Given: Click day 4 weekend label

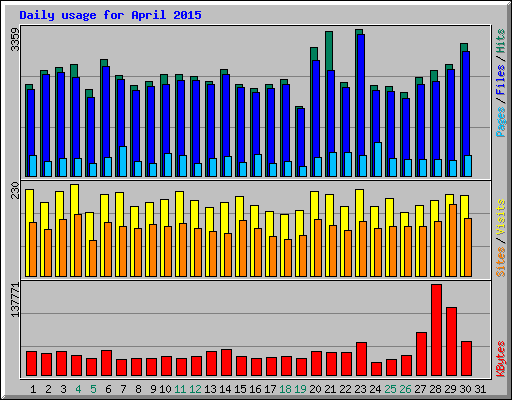Looking at the screenshot, I should 78,389.
